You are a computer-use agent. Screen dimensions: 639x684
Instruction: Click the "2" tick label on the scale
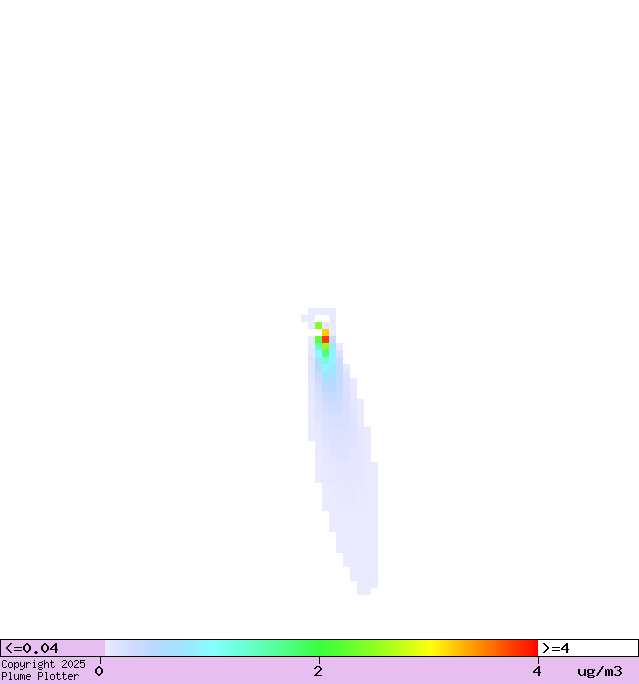pos(318,671)
